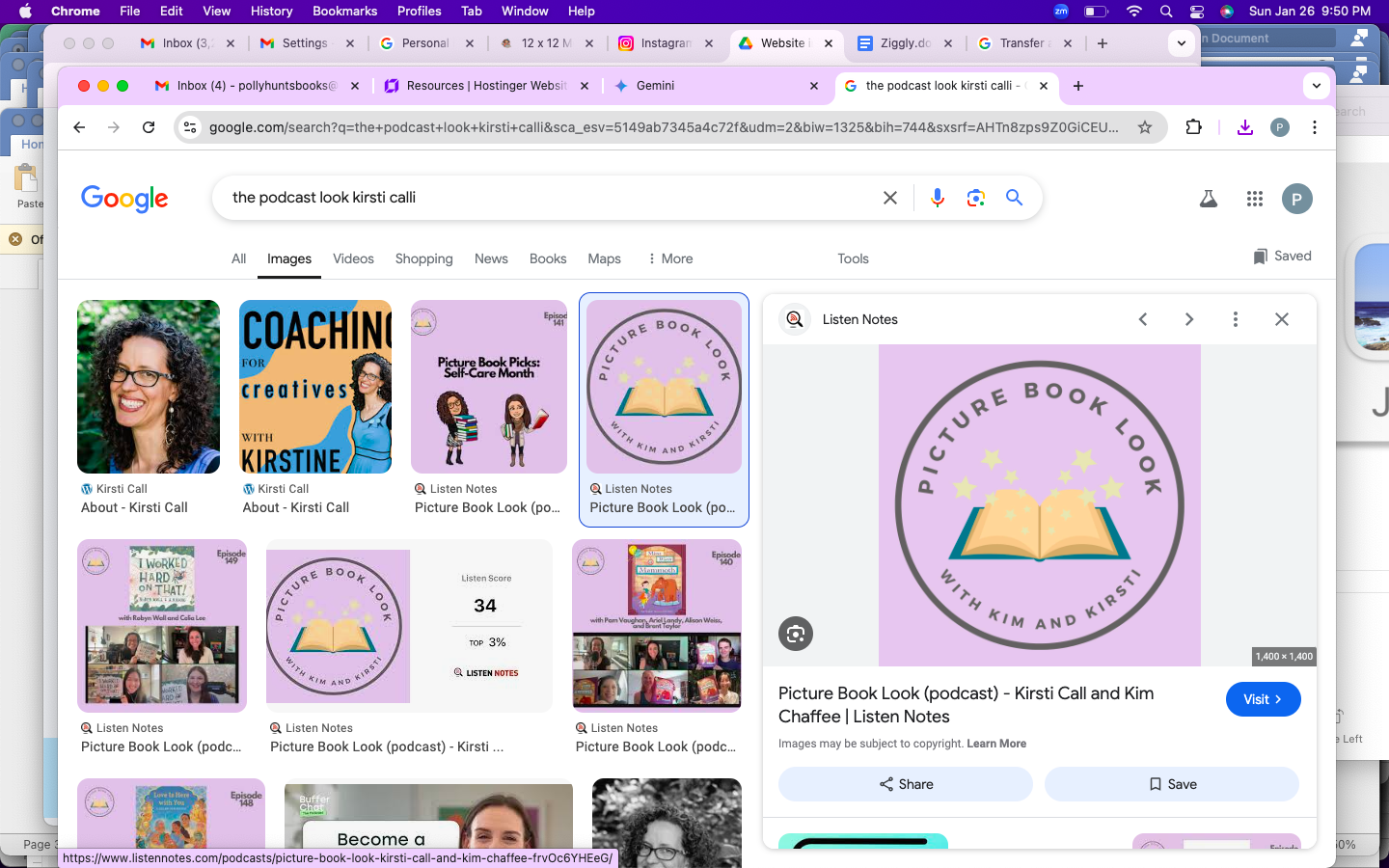Click the blue magnifier search icon
The image size is (1389, 868).
tap(1014, 198)
